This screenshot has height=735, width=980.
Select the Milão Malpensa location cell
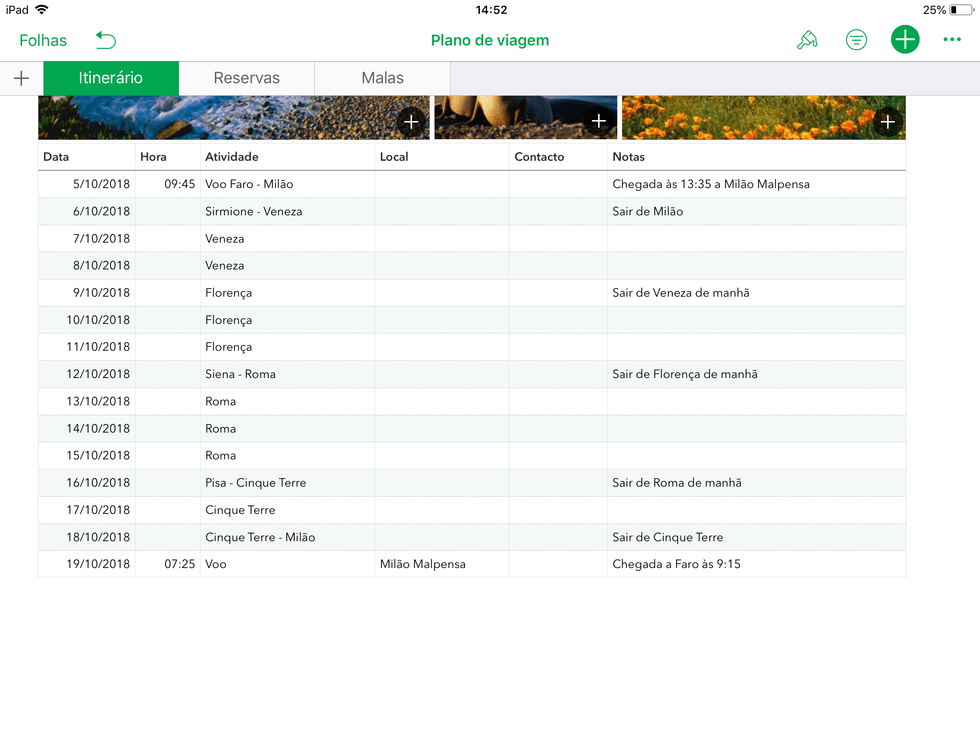(x=442, y=564)
